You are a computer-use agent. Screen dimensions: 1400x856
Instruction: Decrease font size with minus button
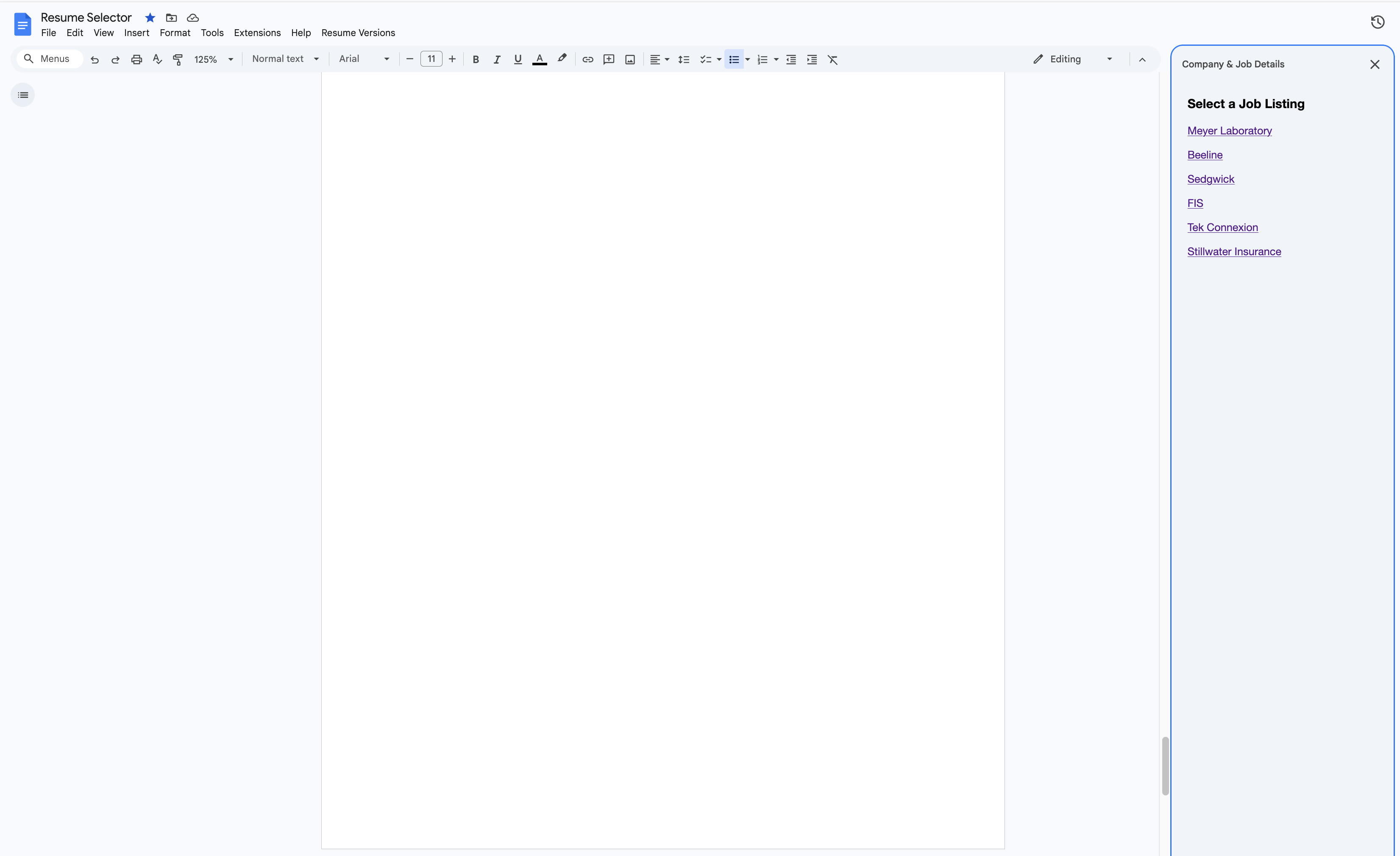[409, 59]
